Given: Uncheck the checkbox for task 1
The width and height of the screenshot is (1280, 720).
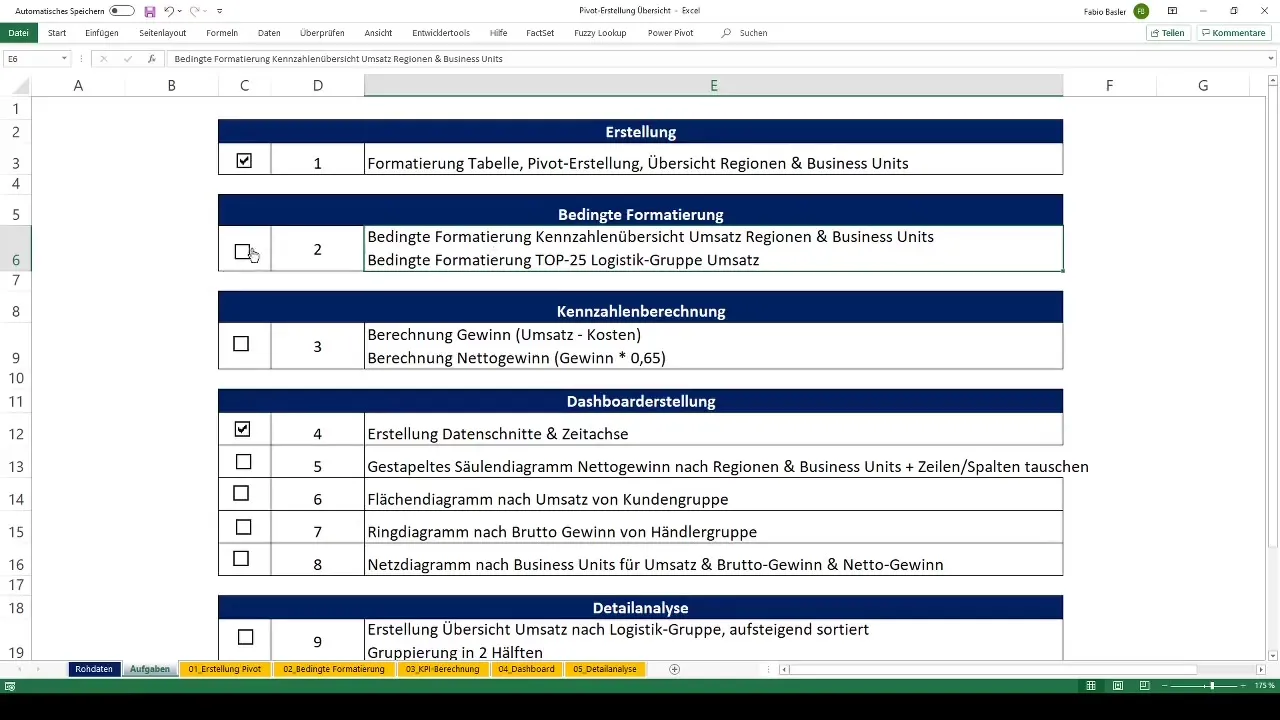Looking at the screenshot, I should coord(244,160).
